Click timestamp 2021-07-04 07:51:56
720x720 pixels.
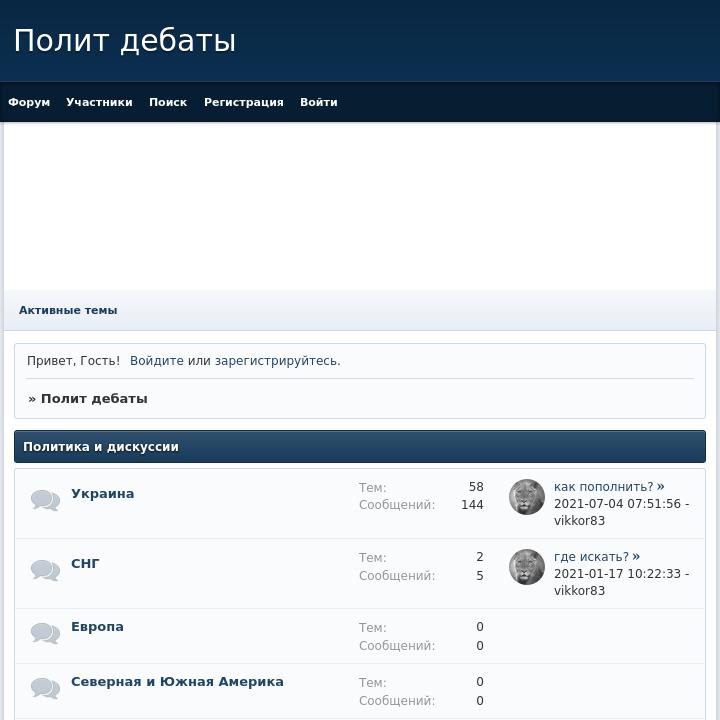[617, 504]
